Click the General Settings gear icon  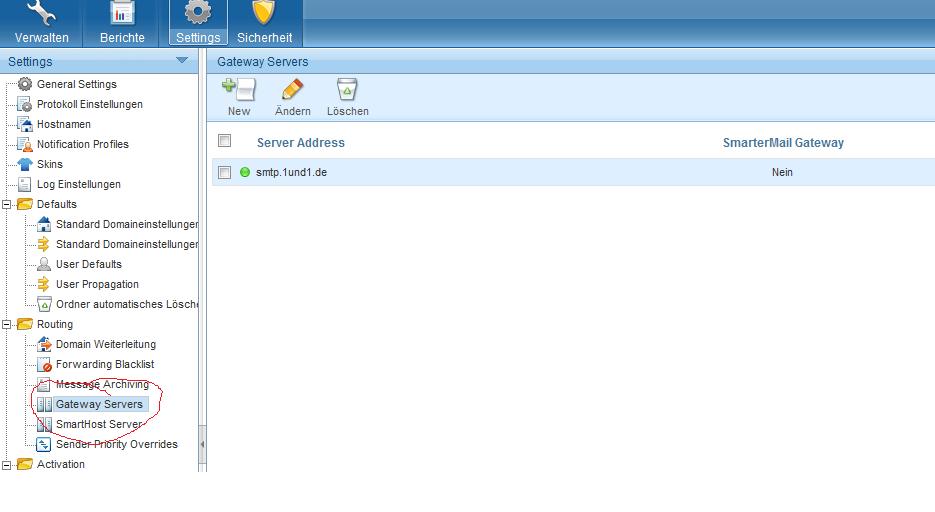click(24, 84)
